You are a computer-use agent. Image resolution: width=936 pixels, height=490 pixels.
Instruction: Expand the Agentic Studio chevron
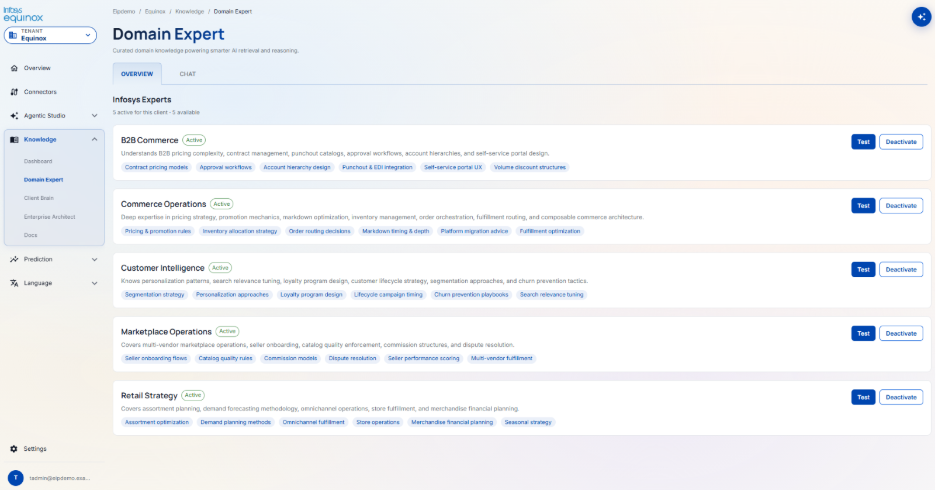[94, 116]
